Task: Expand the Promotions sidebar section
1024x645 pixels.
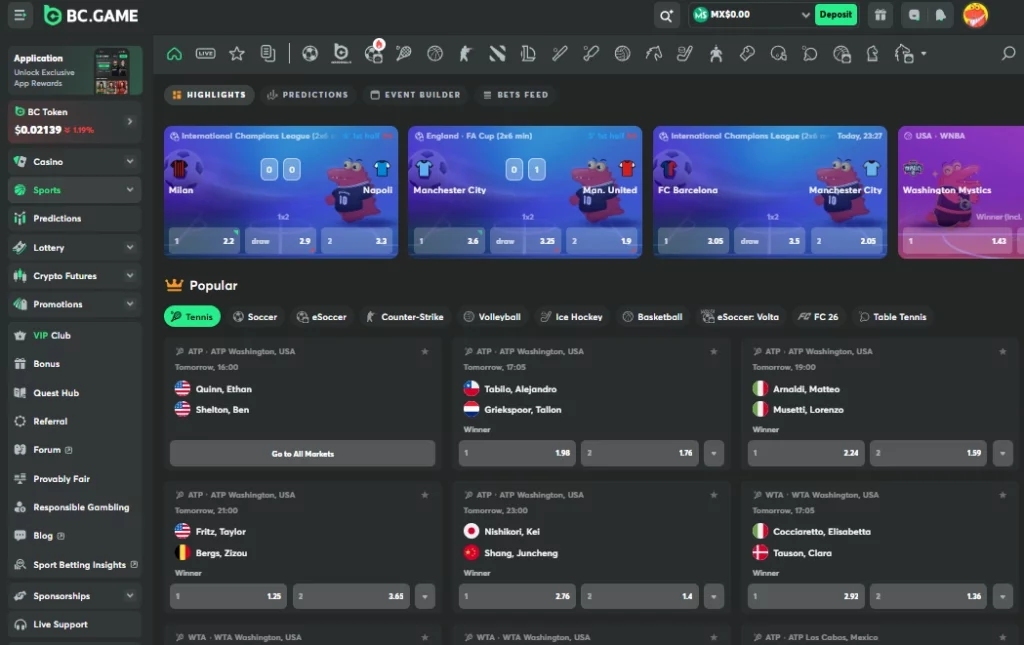Action: pyautogui.click(x=130, y=304)
